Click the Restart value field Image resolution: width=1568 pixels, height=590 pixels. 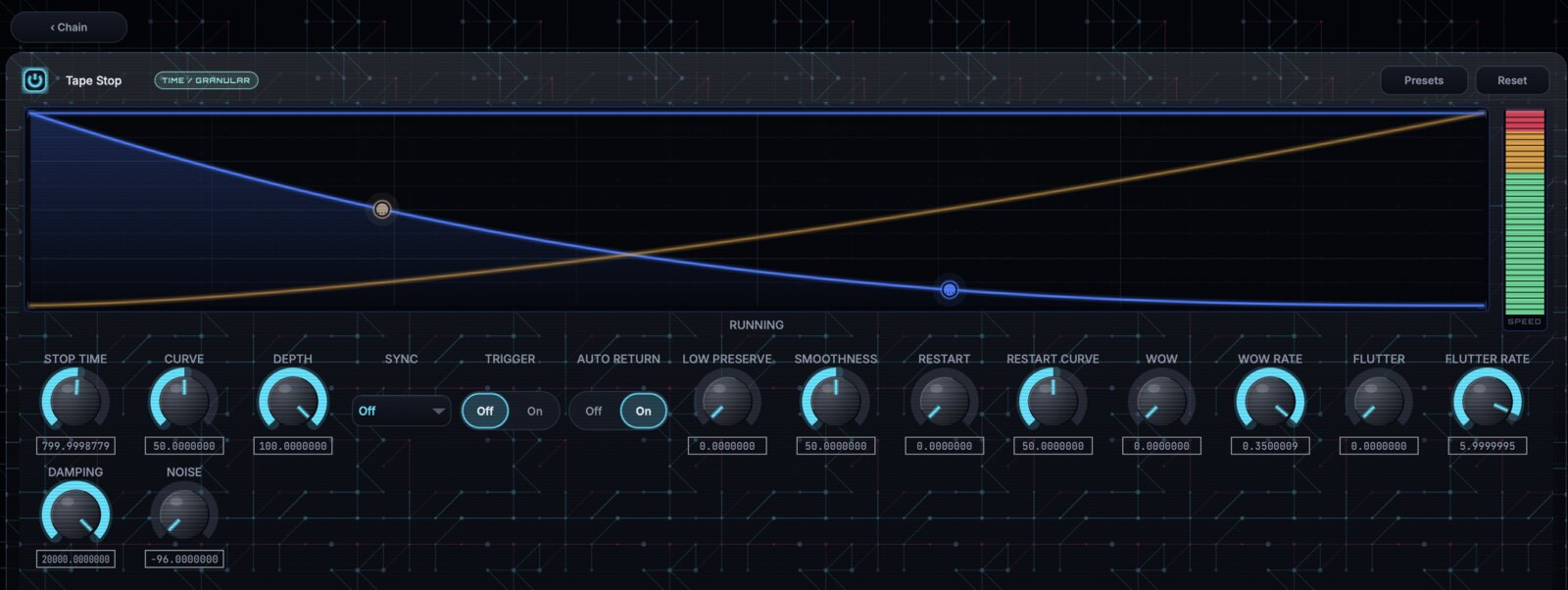pos(945,446)
